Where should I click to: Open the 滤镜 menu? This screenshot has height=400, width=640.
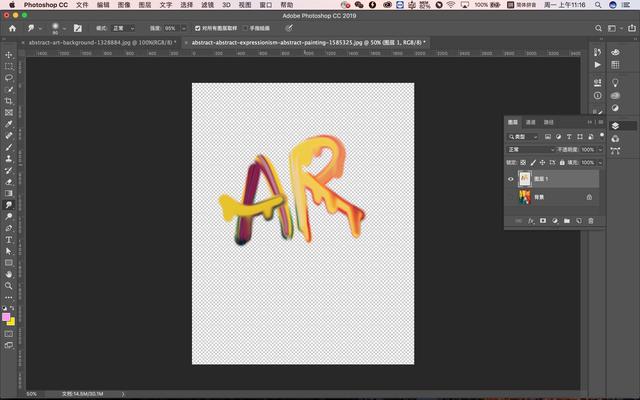[x=207, y=5]
